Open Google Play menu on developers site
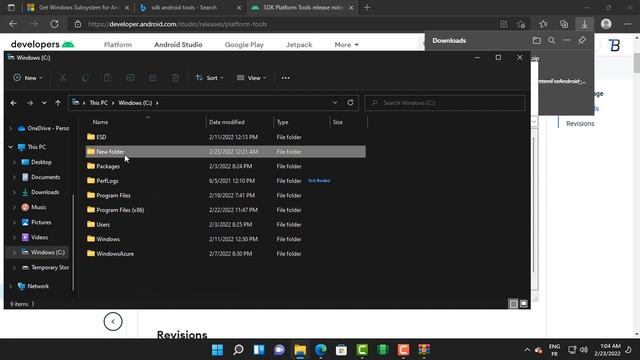 pos(244,44)
